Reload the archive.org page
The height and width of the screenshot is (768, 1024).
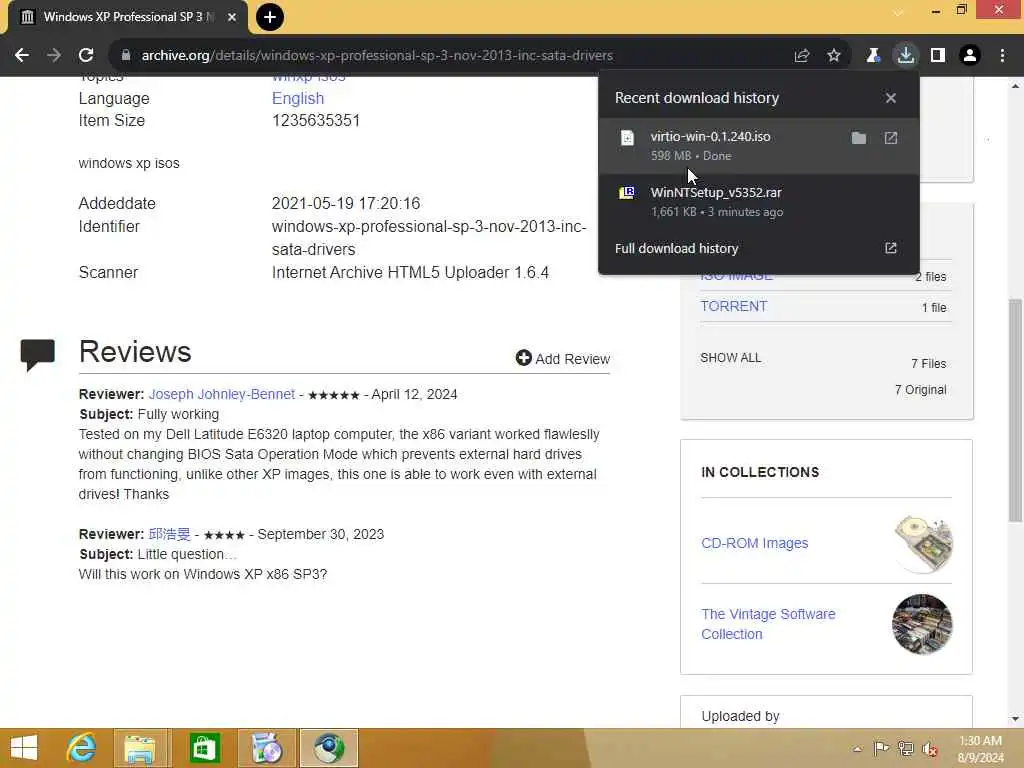click(86, 56)
